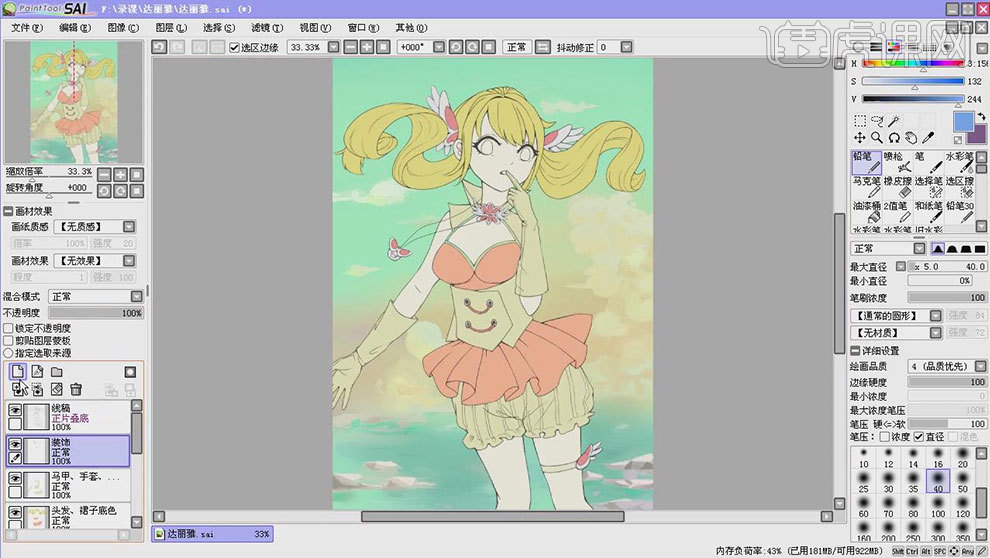This screenshot has height=558, width=990.
Task: Select brush size 100 preset
Action: 938,506
